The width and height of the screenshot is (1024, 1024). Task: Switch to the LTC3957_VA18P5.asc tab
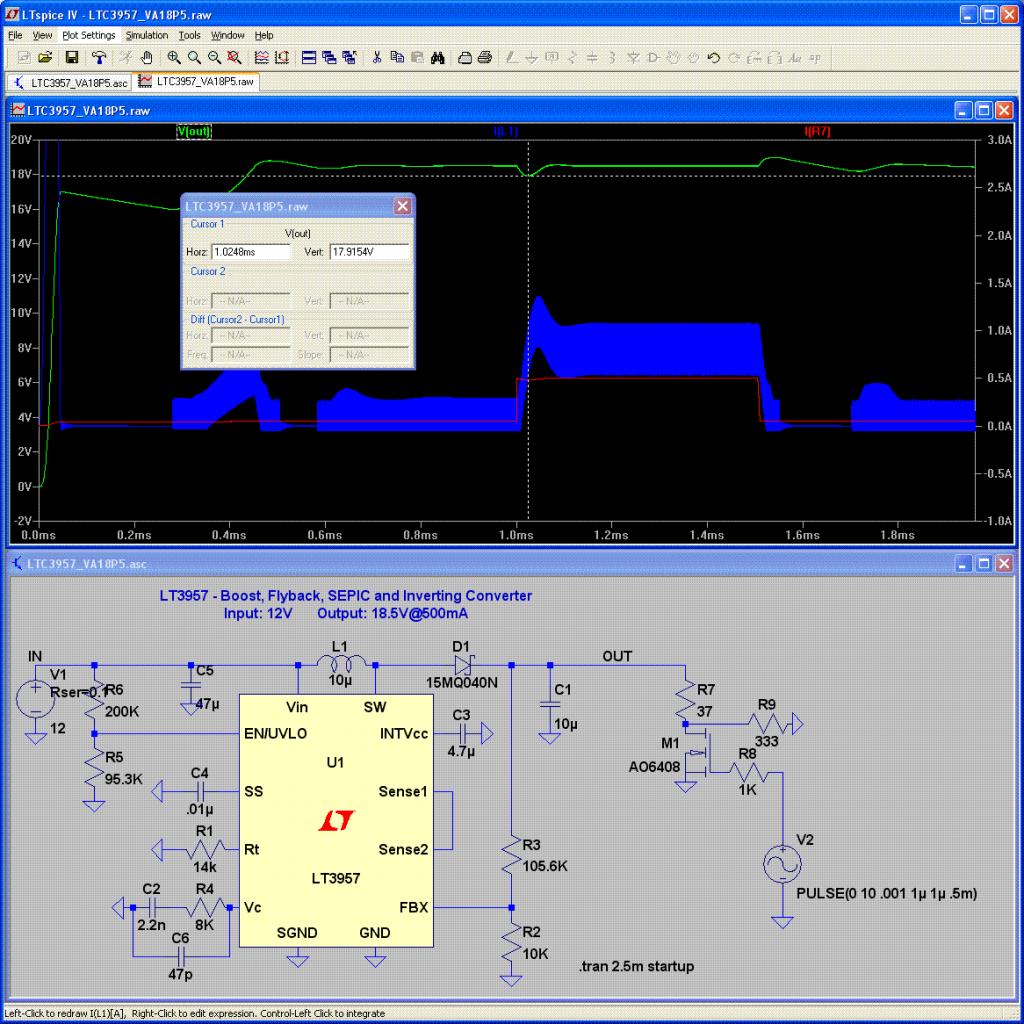70,82
